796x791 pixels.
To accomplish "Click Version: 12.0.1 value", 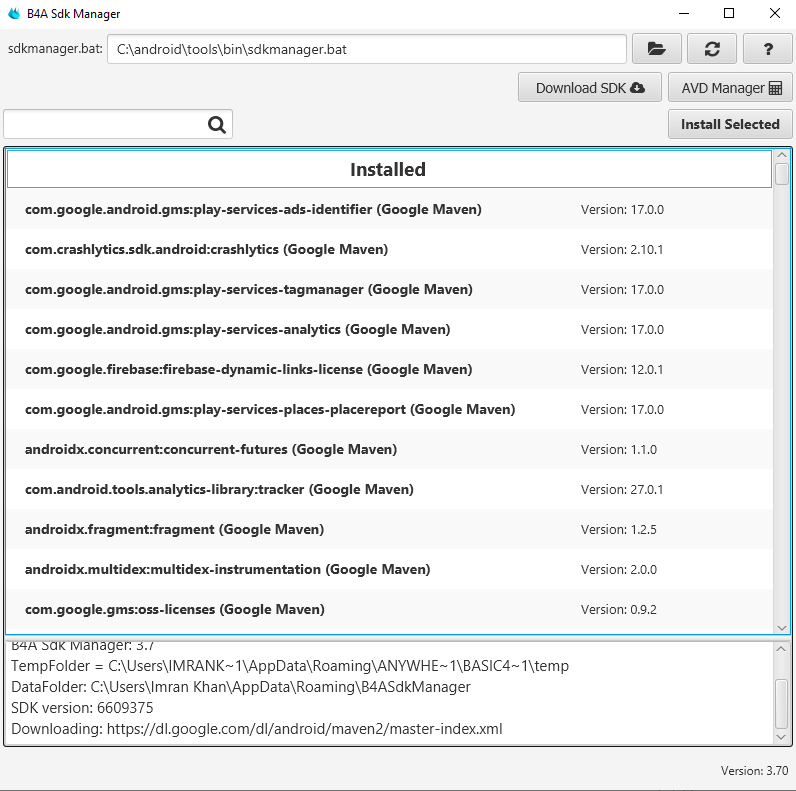I will coord(622,369).
